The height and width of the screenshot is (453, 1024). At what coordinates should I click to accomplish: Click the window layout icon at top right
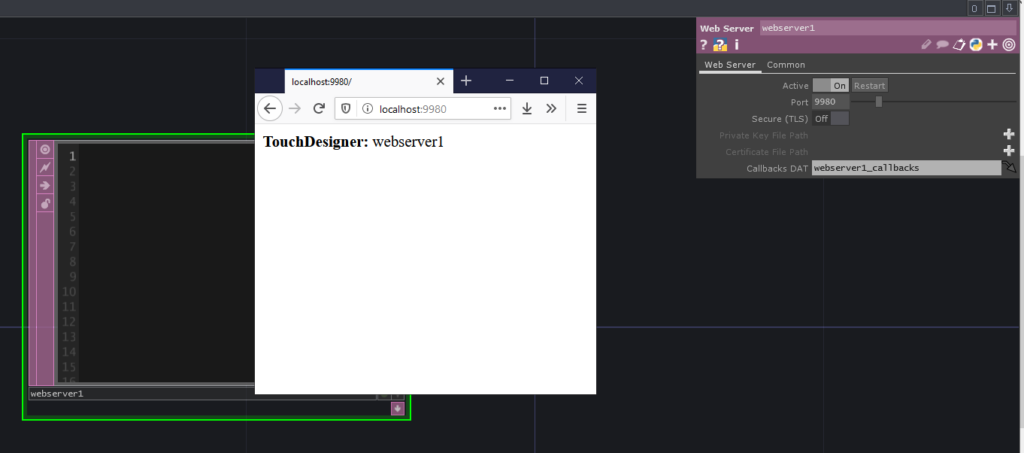pos(991,8)
